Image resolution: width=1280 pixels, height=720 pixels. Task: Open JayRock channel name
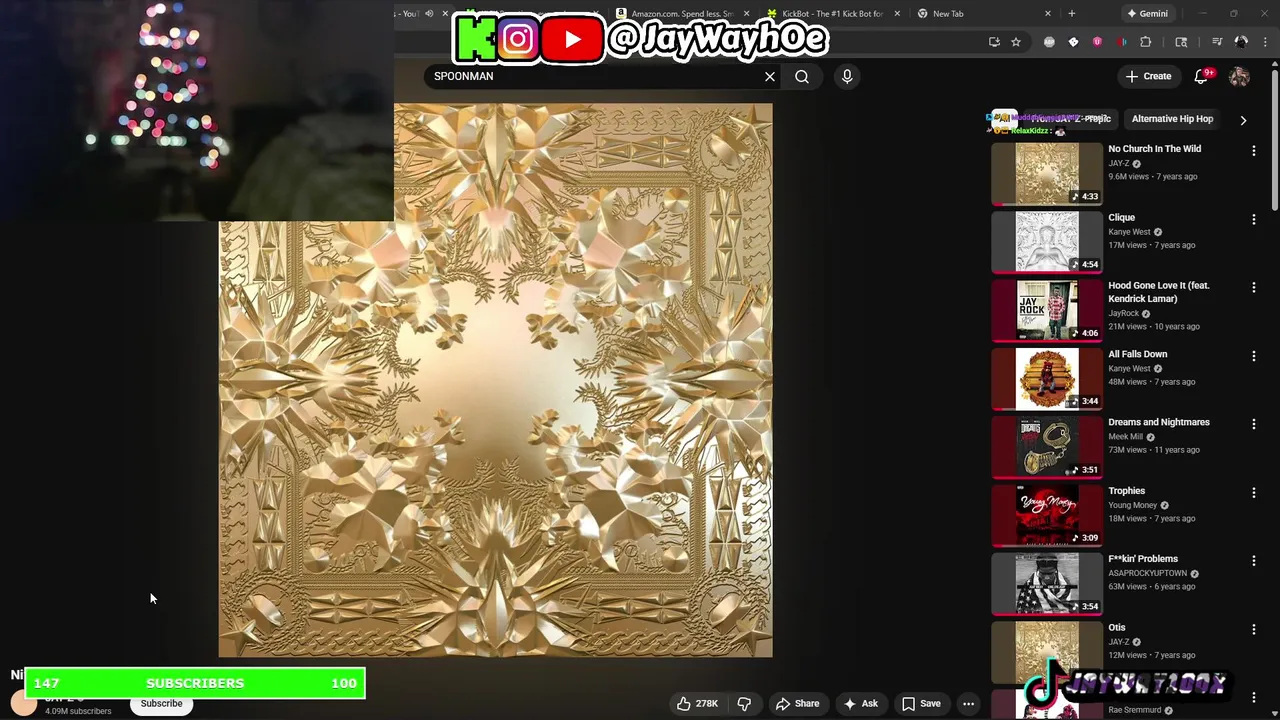pos(1123,313)
